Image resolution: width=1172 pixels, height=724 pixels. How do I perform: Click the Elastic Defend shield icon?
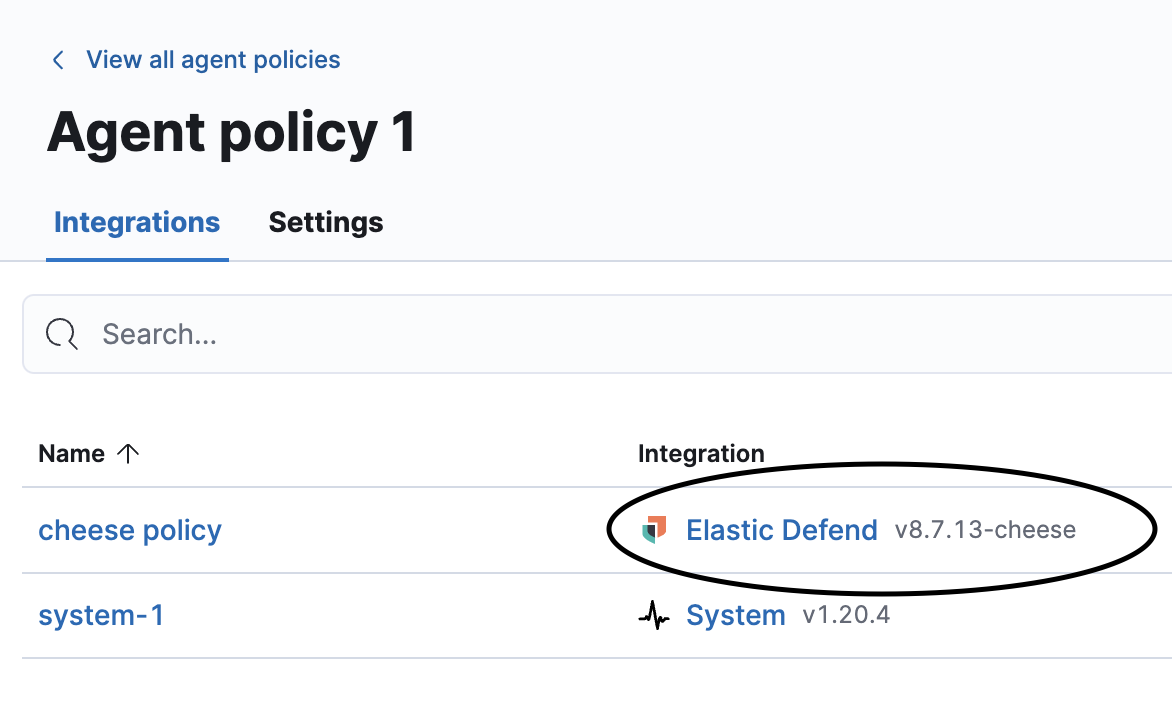coord(654,530)
